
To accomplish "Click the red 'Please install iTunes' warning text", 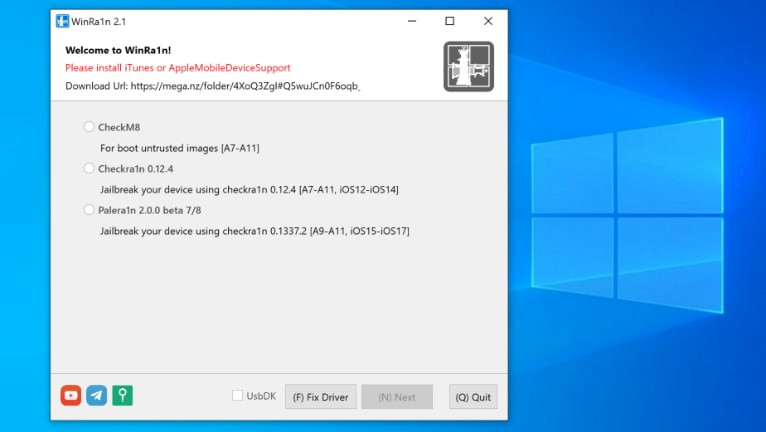I will (x=178, y=68).
